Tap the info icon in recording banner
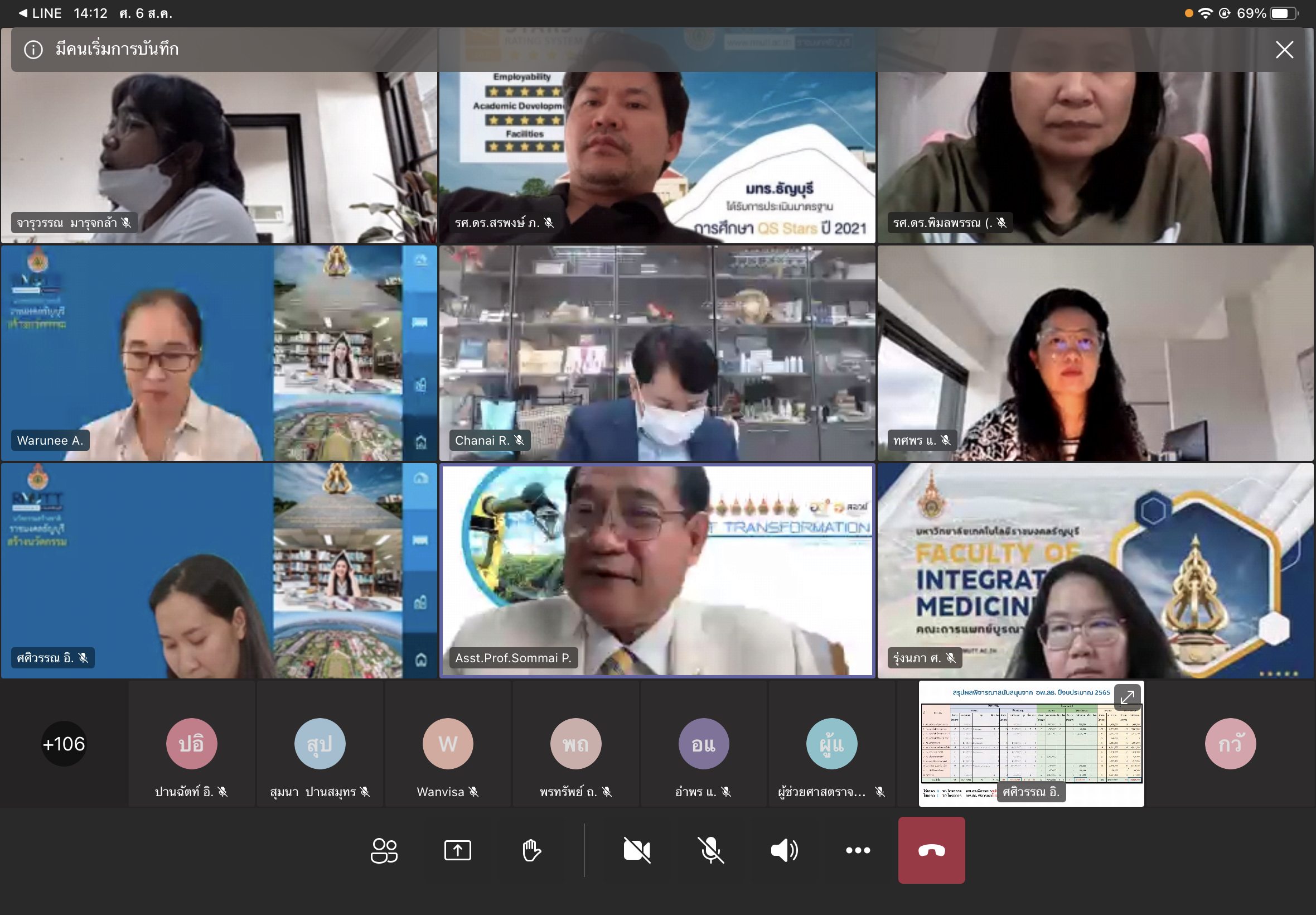 coord(33,50)
